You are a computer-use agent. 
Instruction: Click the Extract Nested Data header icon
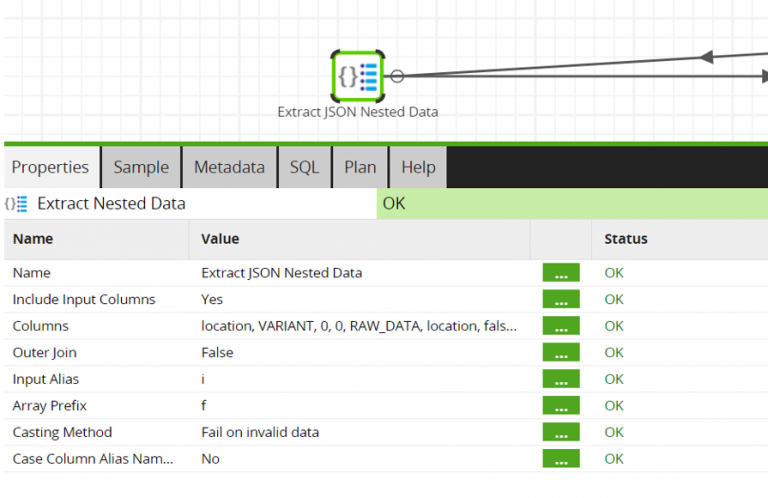[16, 204]
